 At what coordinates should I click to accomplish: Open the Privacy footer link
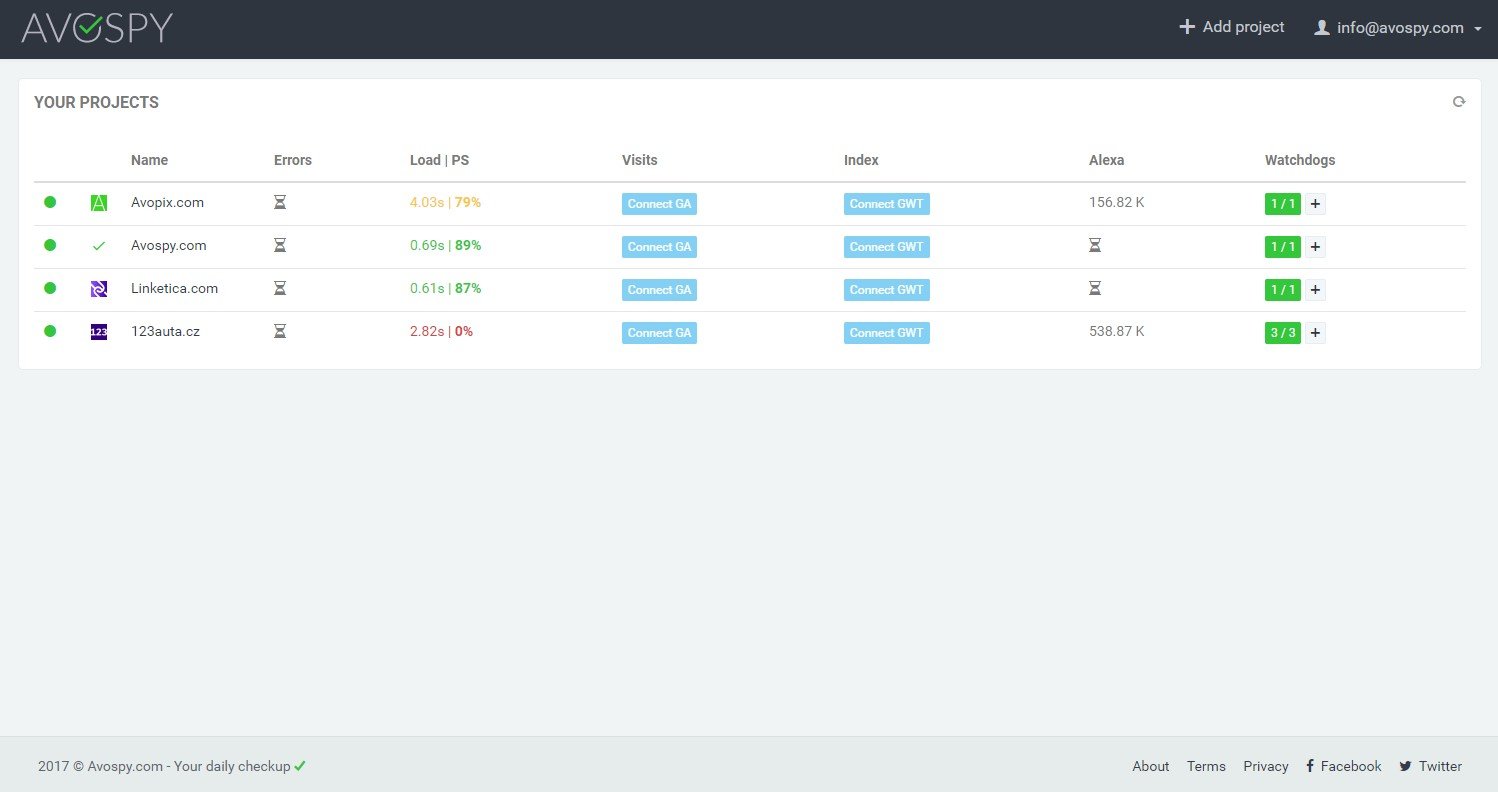click(x=1266, y=766)
